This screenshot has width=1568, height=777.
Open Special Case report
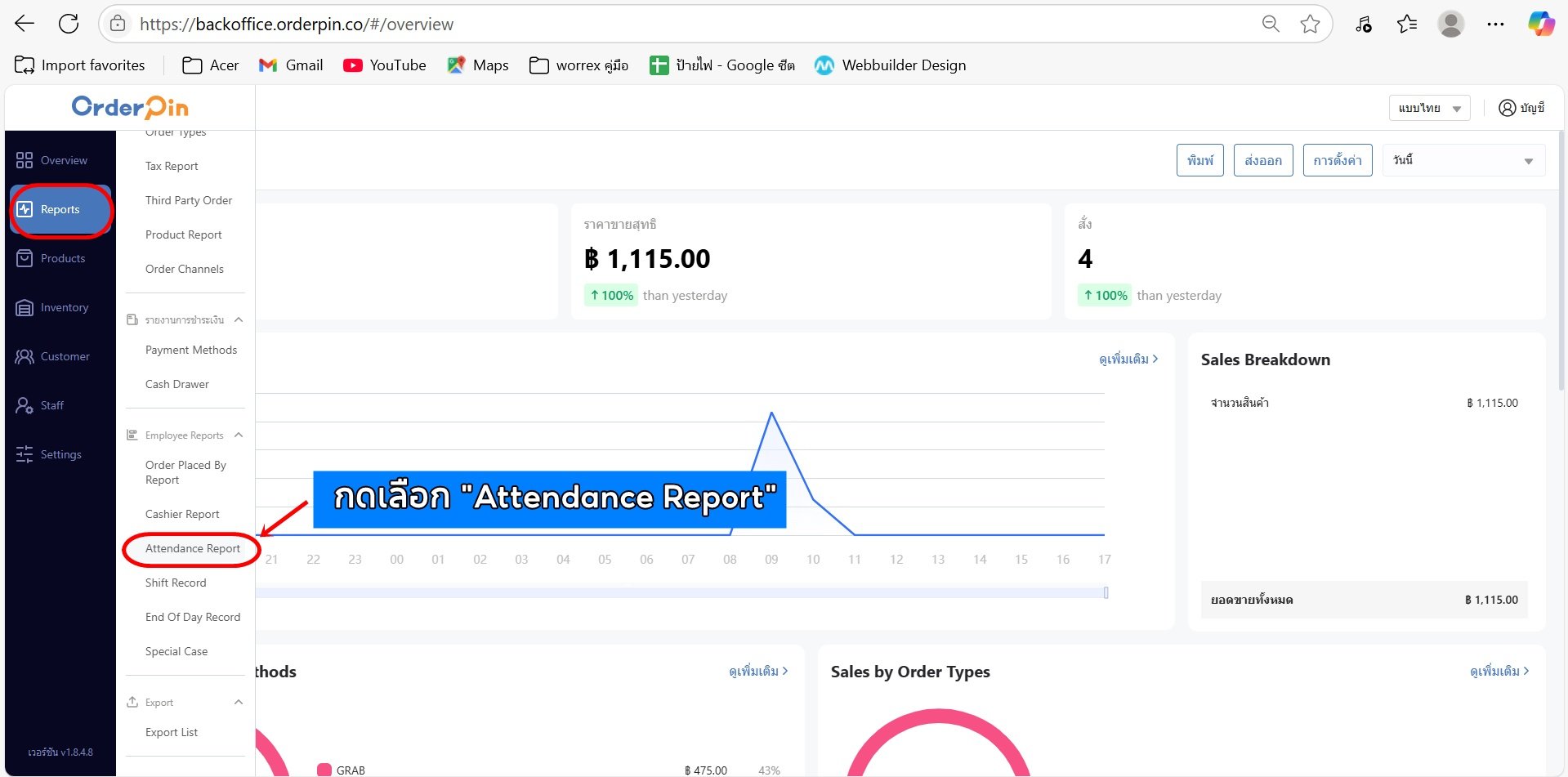(176, 651)
